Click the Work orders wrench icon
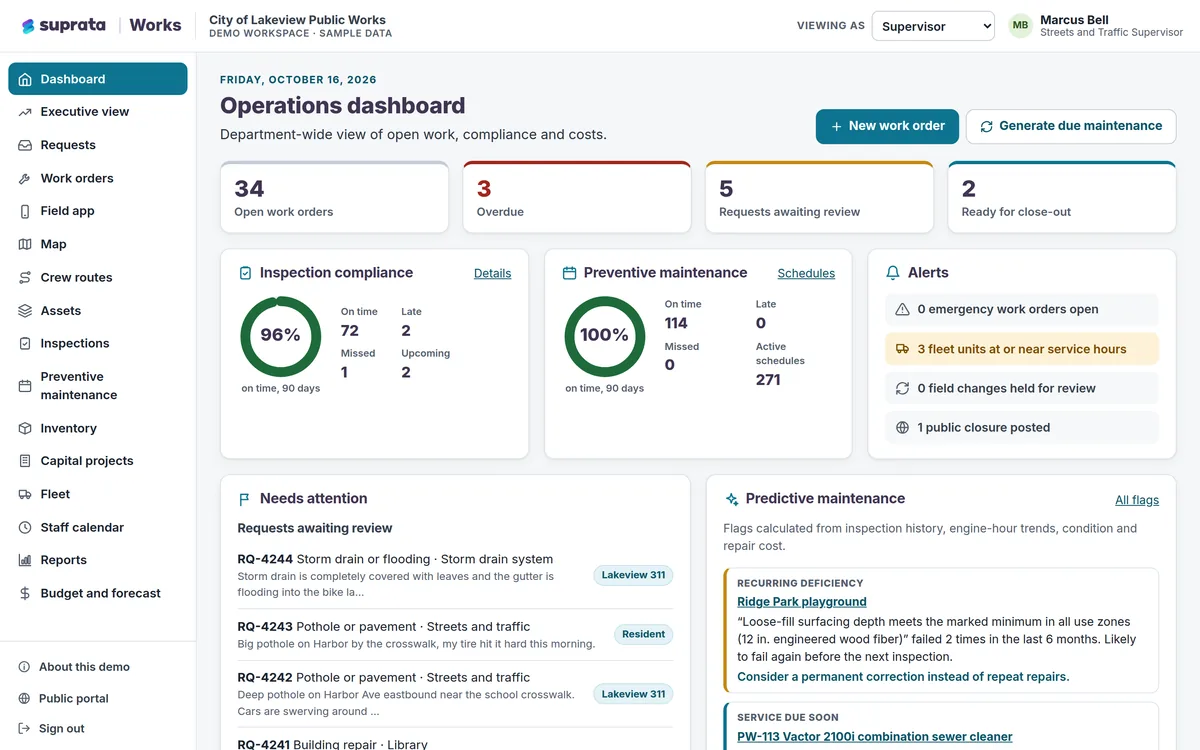This screenshot has width=1200, height=750. tap(25, 178)
